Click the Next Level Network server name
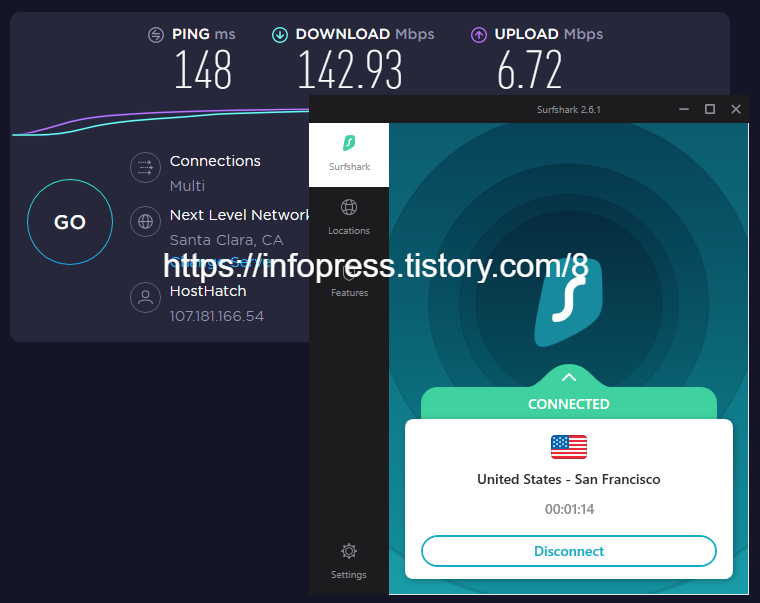Image resolution: width=760 pixels, height=603 pixels. point(239,215)
